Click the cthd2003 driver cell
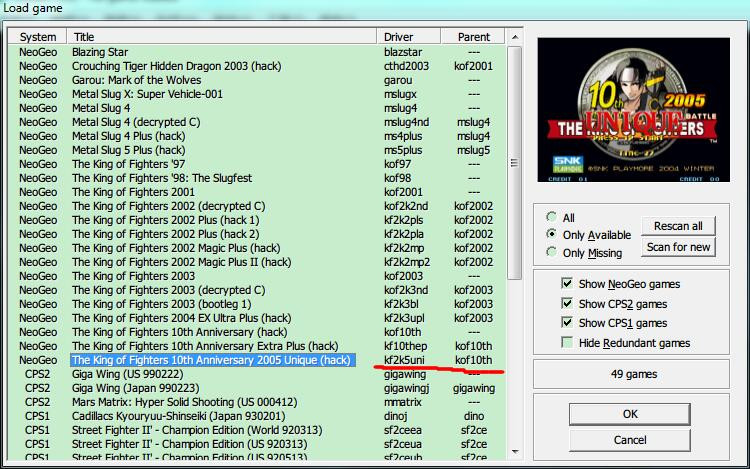The width and height of the screenshot is (750, 469). 407,66
